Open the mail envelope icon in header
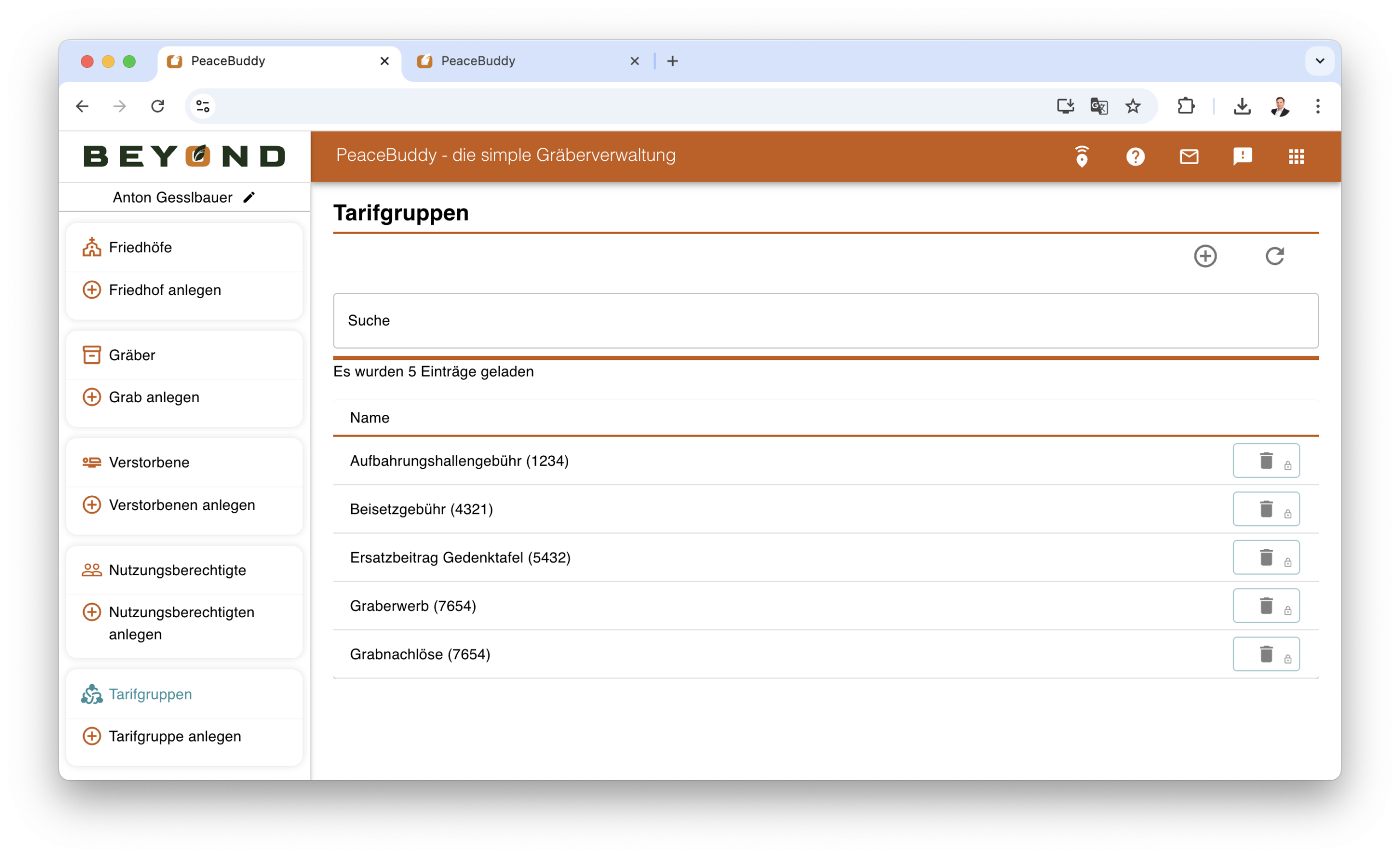Image resolution: width=1400 pixels, height=858 pixels. (x=1189, y=156)
